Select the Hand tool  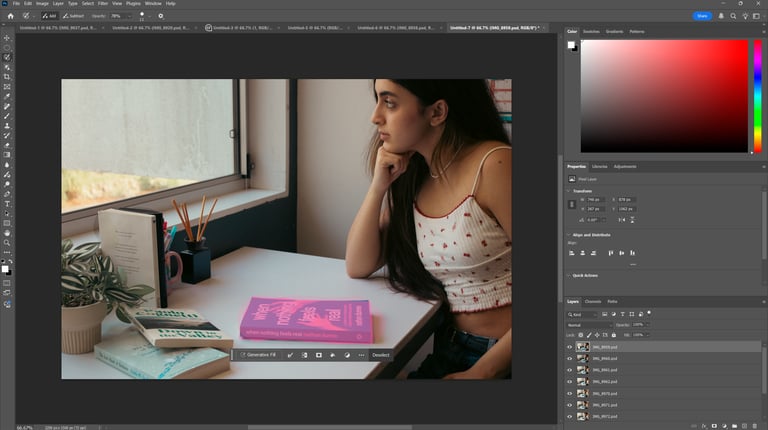click(x=7, y=232)
